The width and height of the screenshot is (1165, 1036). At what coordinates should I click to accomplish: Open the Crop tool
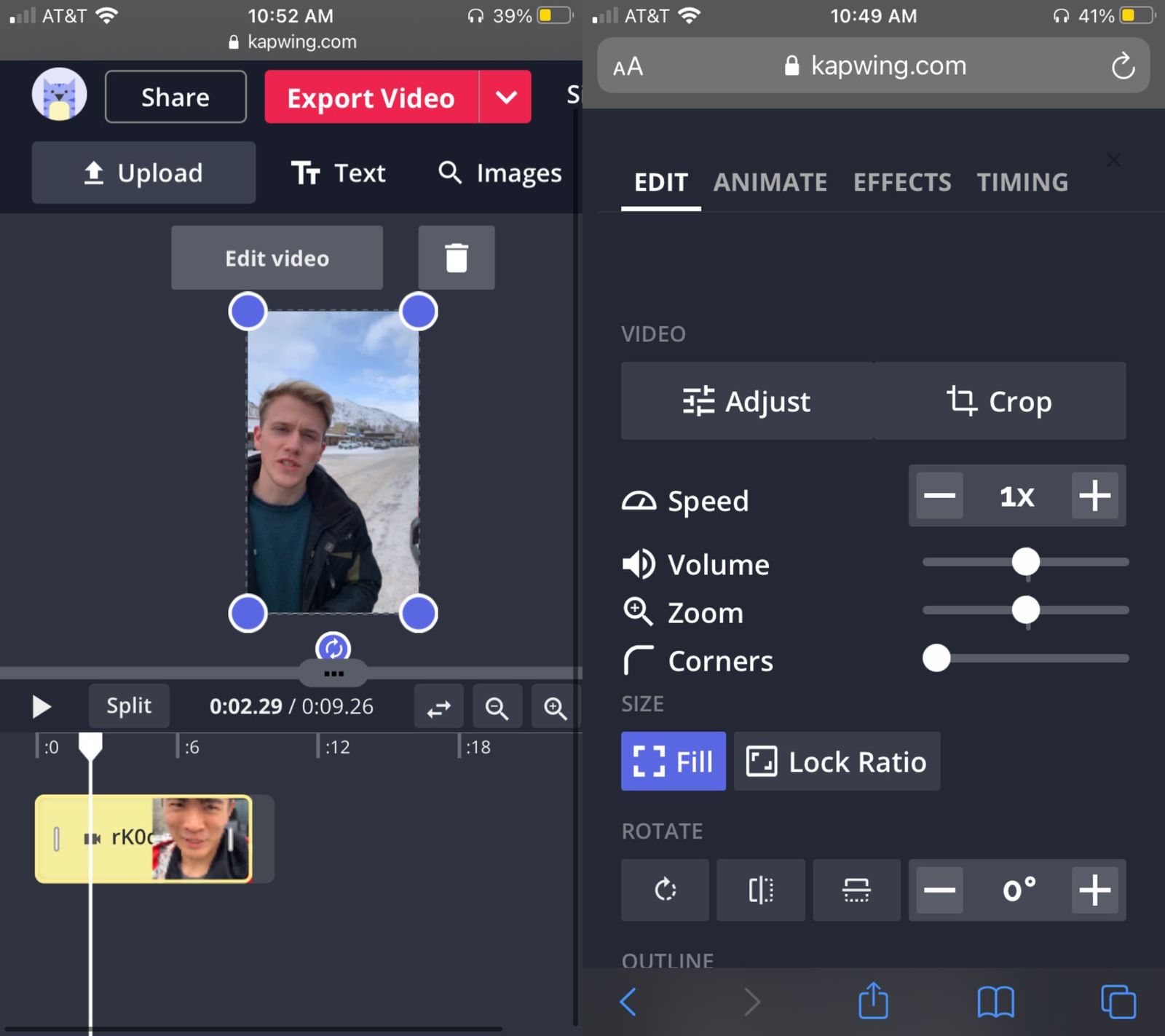click(x=1000, y=401)
